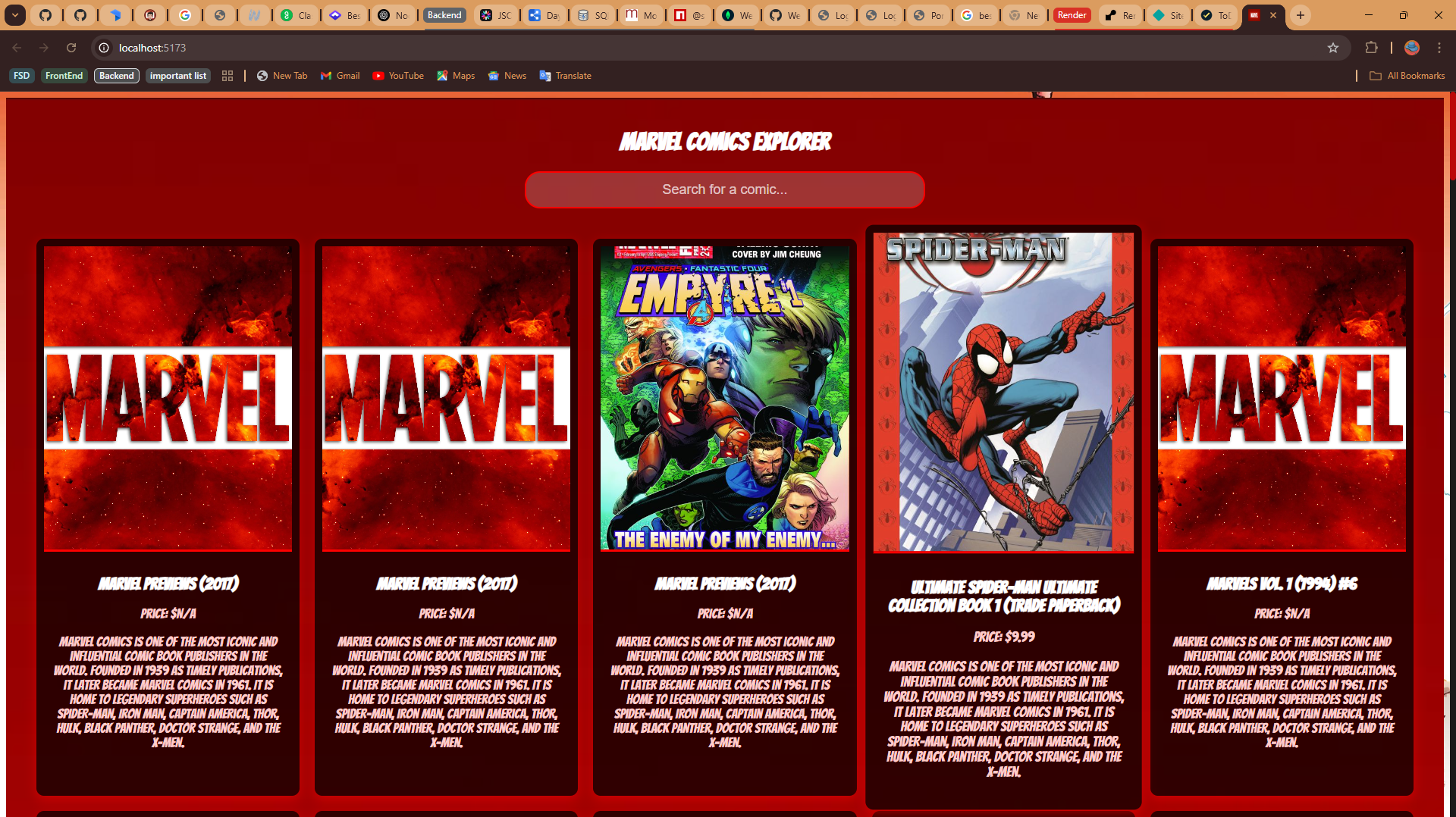Screen dimensions: 1456x817
Task: Click the price under Marvels Vol. 1 card
Action: 1282,613
